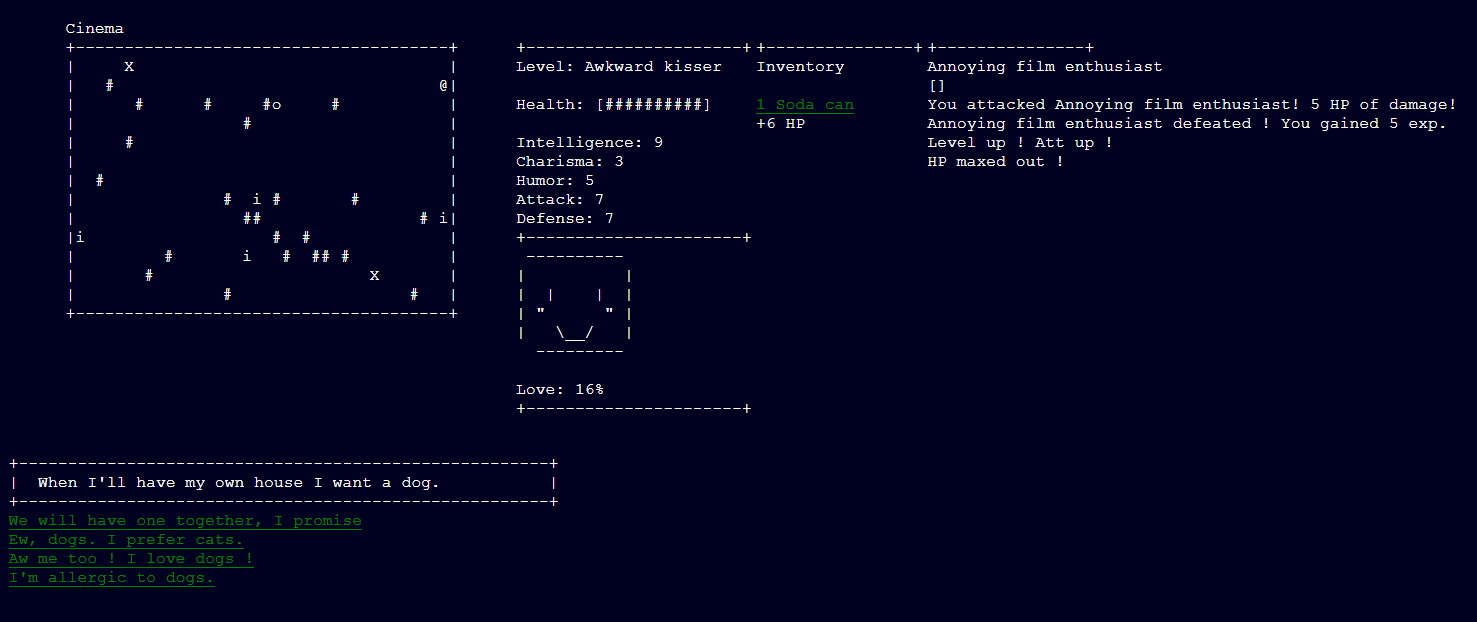This screenshot has height=622, width=1477.
Task: Pick the "Aw me too ! I love dogs !" response
Action: [x=131, y=559]
